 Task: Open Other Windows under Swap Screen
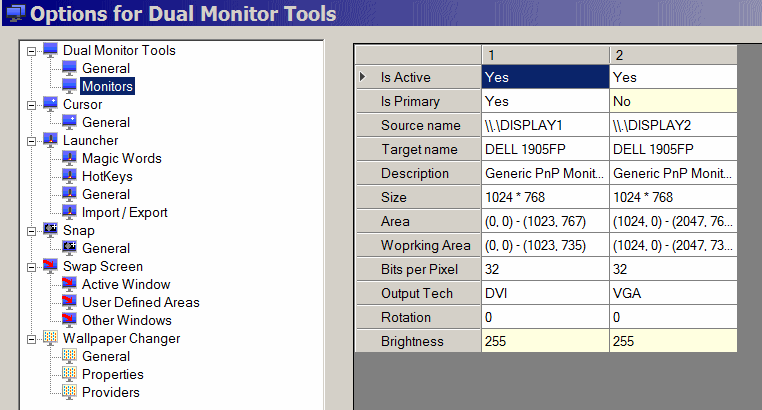point(126,320)
